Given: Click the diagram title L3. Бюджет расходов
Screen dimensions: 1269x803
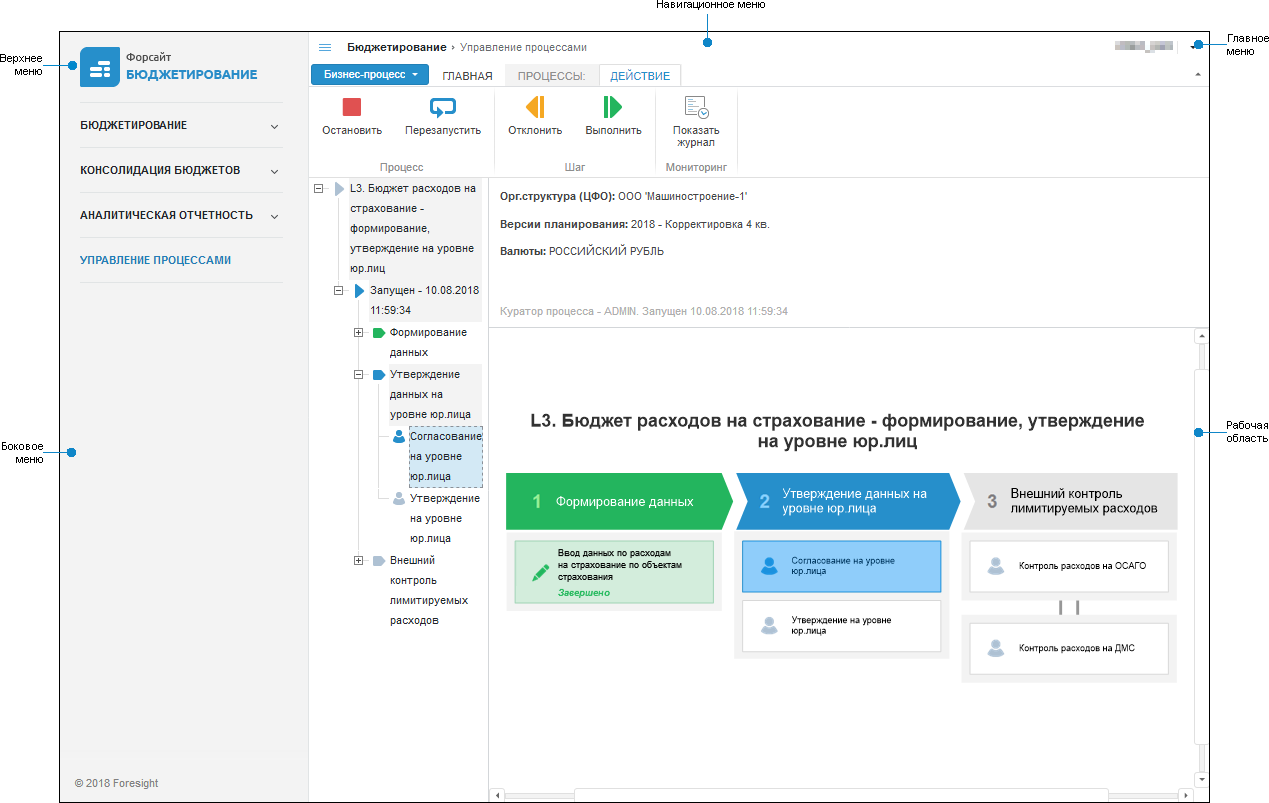Looking at the screenshot, I should (x=837, y=431).
